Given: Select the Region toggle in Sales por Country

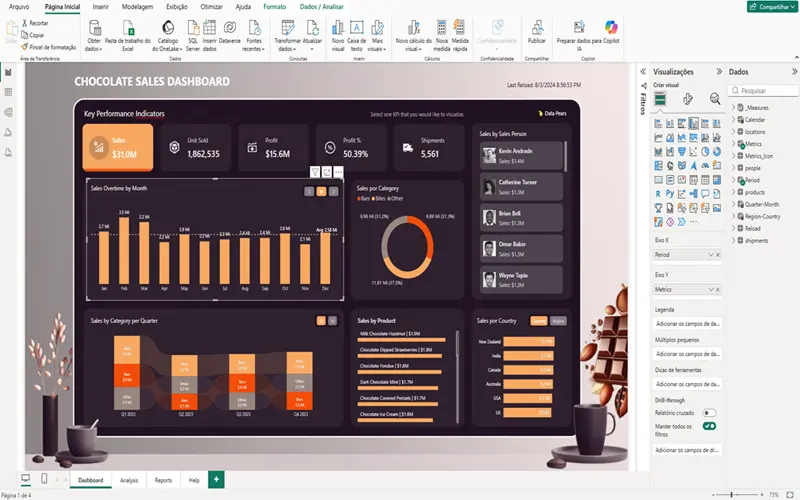Looking at the screenshot, I should (x=558, y=321).
